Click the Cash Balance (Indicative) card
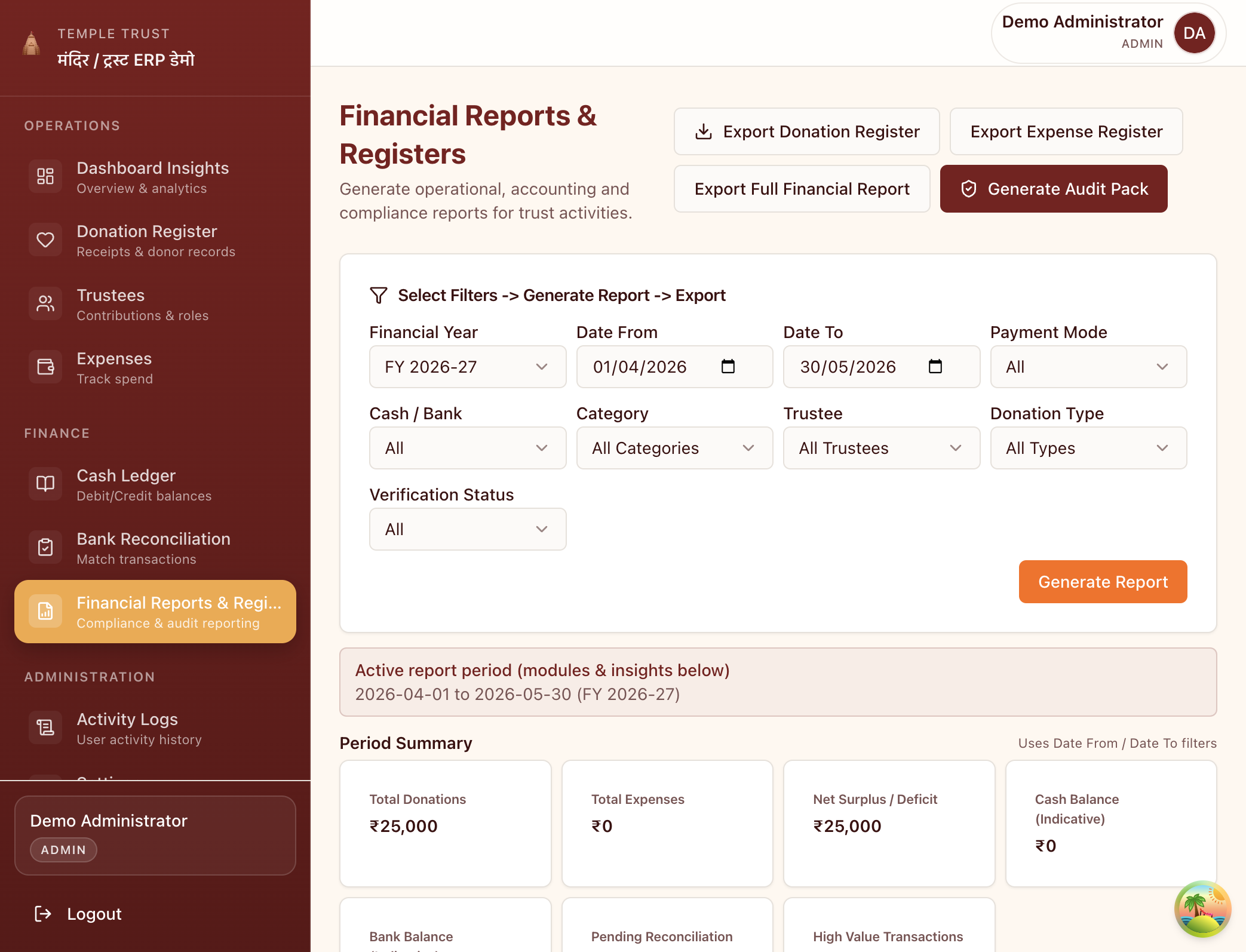The image size is (1246, 952). click(1111, 824)
